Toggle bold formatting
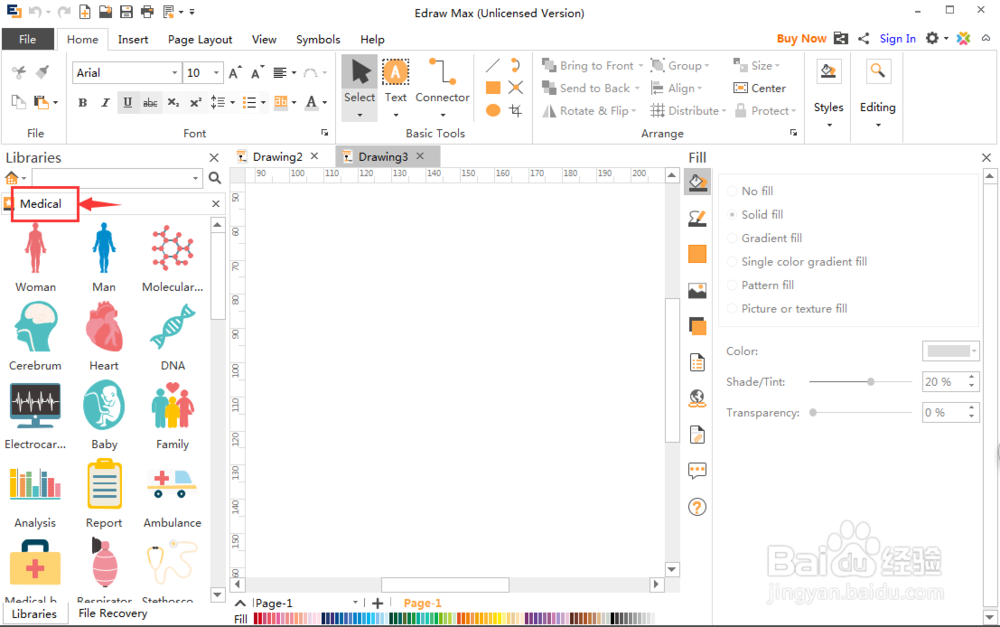Viewport: 1000px width, 627px height. (x=83, y=102)
